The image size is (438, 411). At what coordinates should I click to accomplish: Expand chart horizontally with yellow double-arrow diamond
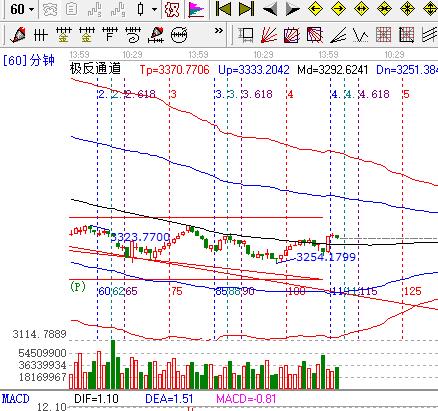pyautogui.click(x=361, y=9)
